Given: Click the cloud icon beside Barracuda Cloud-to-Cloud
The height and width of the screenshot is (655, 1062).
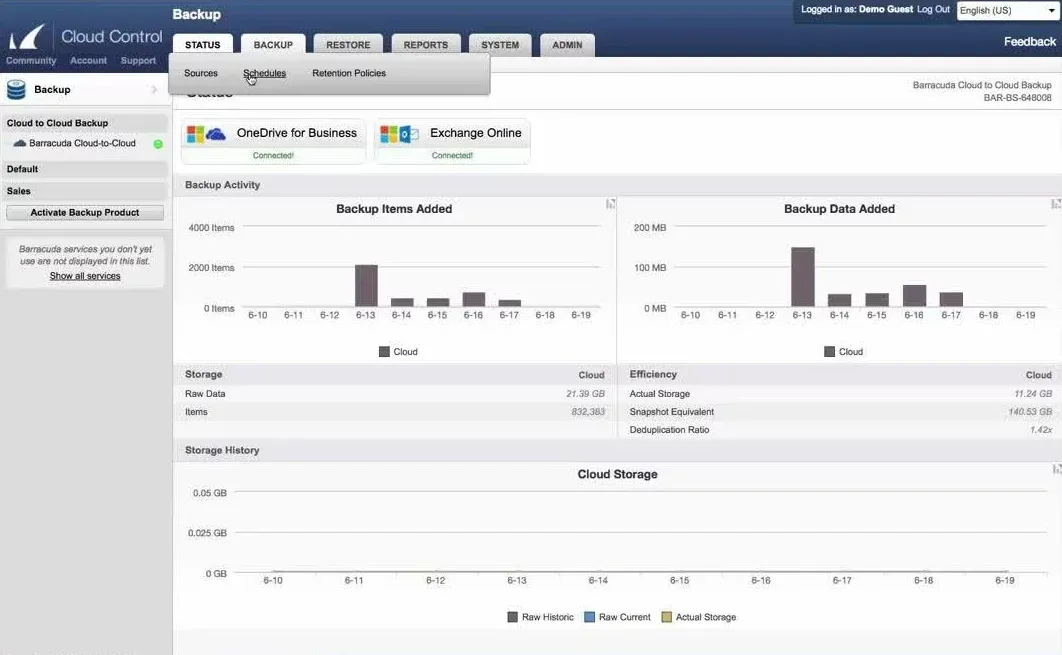Looking at the screenshot, I should point(20,144).
